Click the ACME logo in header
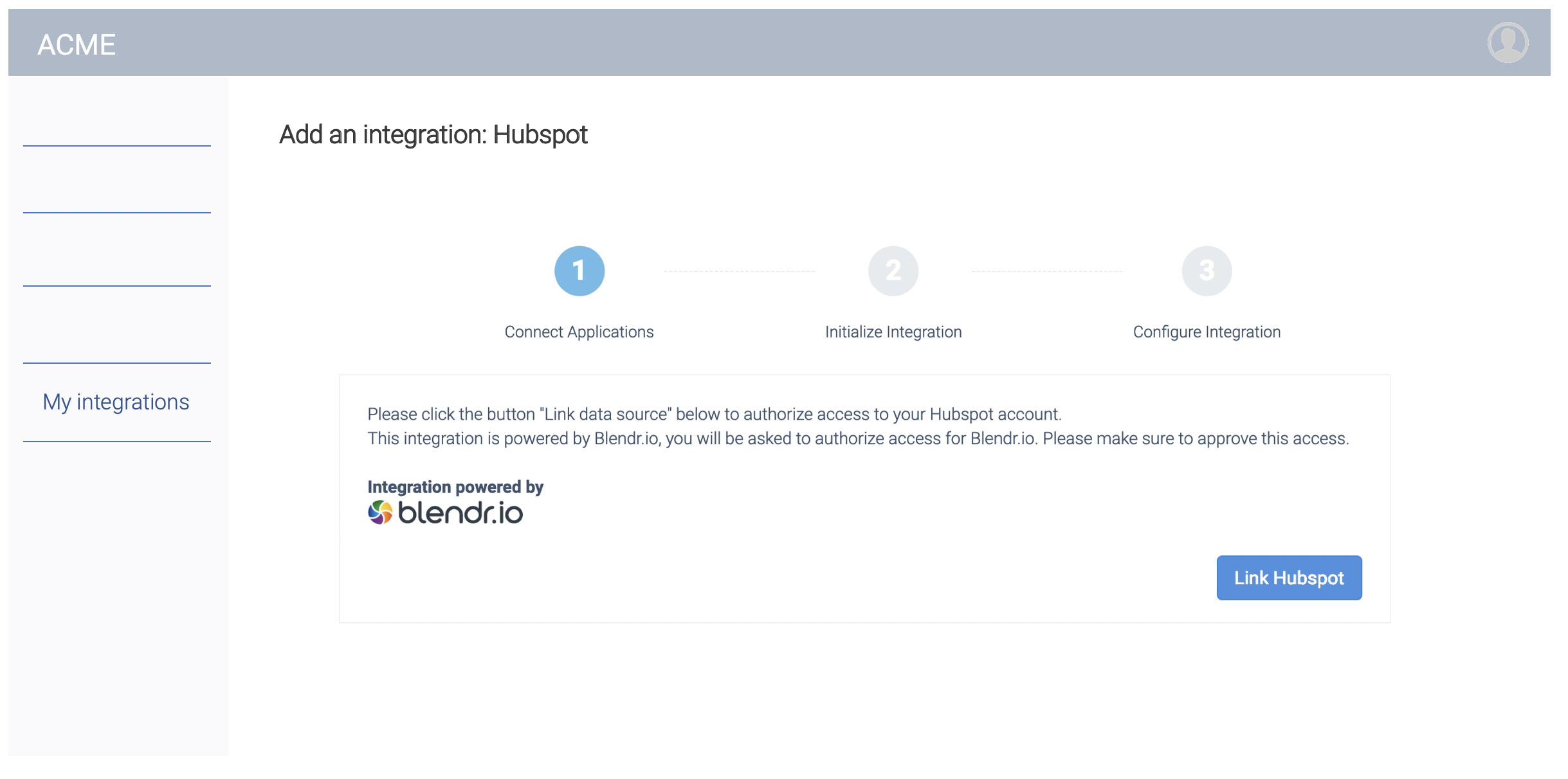 [x=77, y=45]
